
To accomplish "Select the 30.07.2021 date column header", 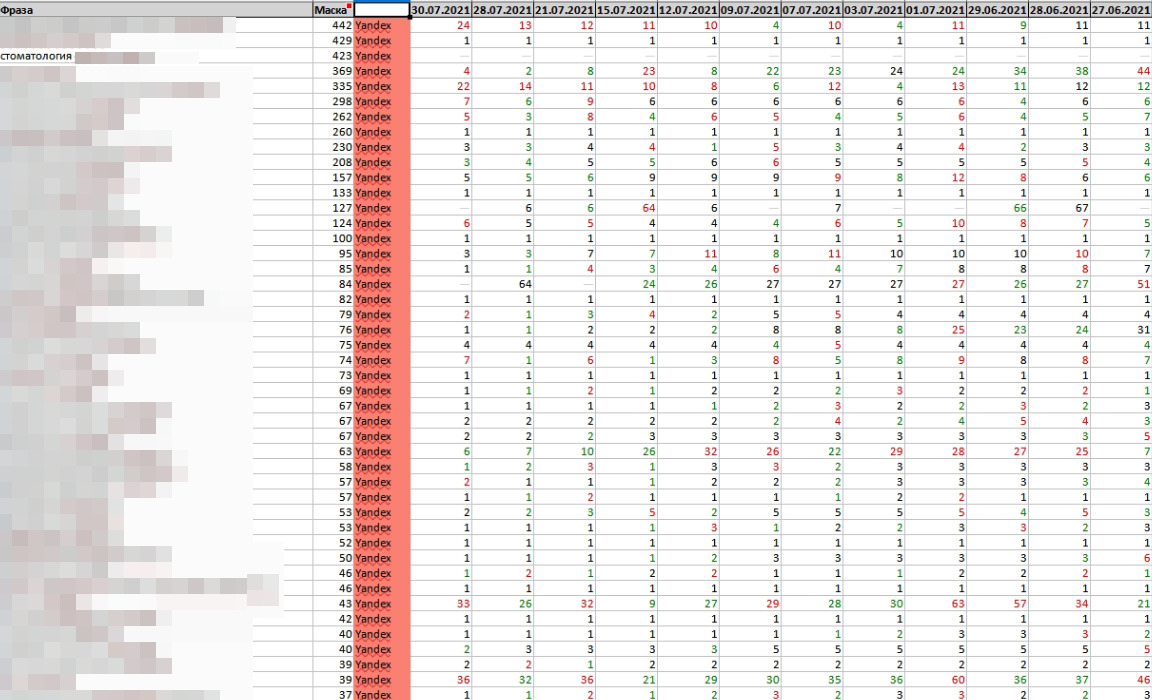I will 440,9.
